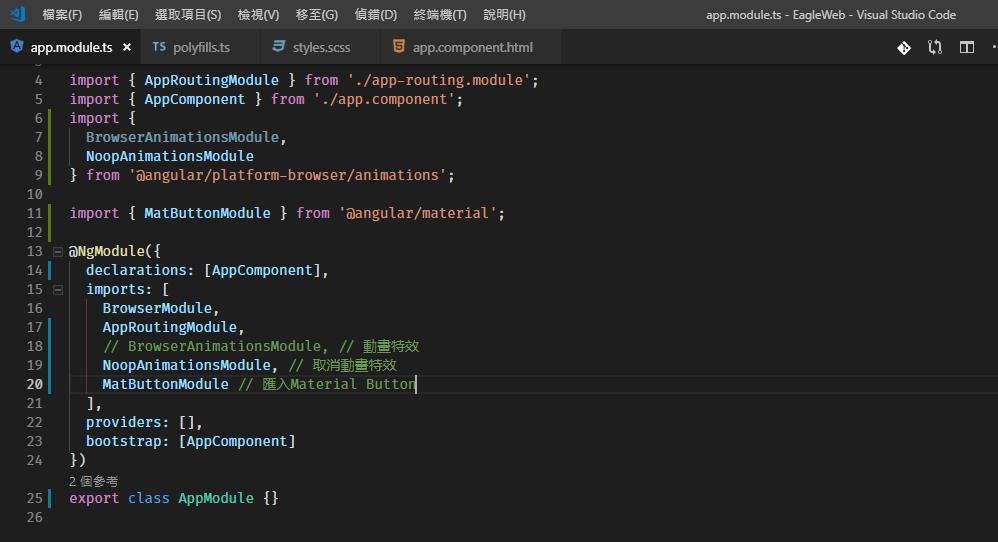The image size is (998, 542).
Task: Open the 編輯(E) menu
Action: pyautogui.click(x=118, y=15)
